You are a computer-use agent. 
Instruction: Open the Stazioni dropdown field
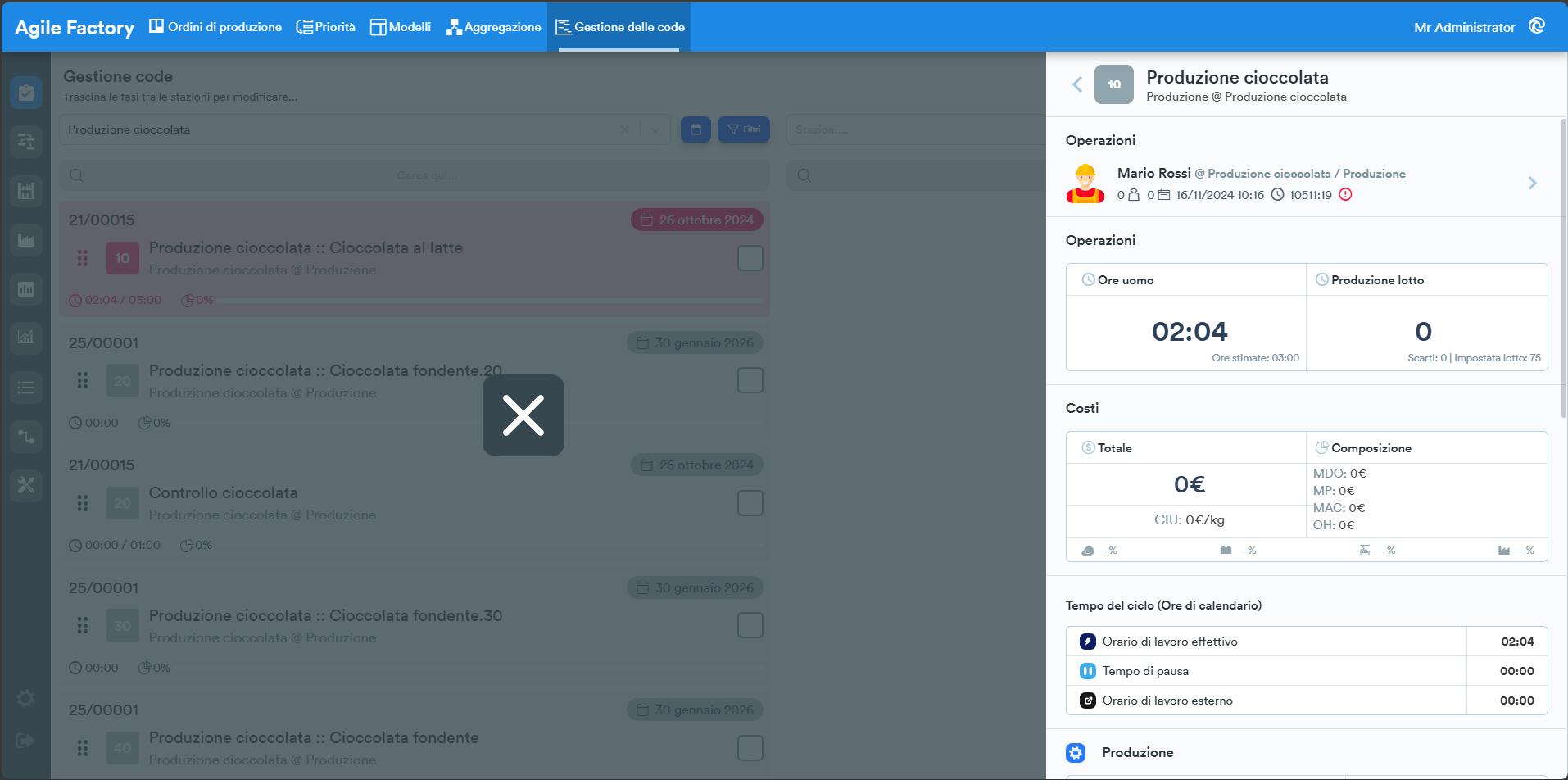(916, 129)
